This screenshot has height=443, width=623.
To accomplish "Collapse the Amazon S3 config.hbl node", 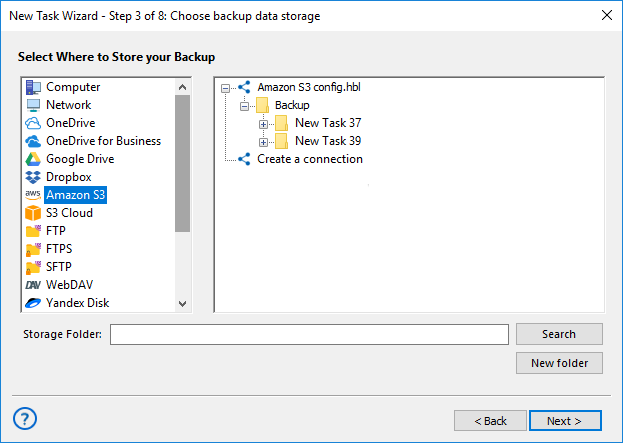I will (x=225, y=88).
